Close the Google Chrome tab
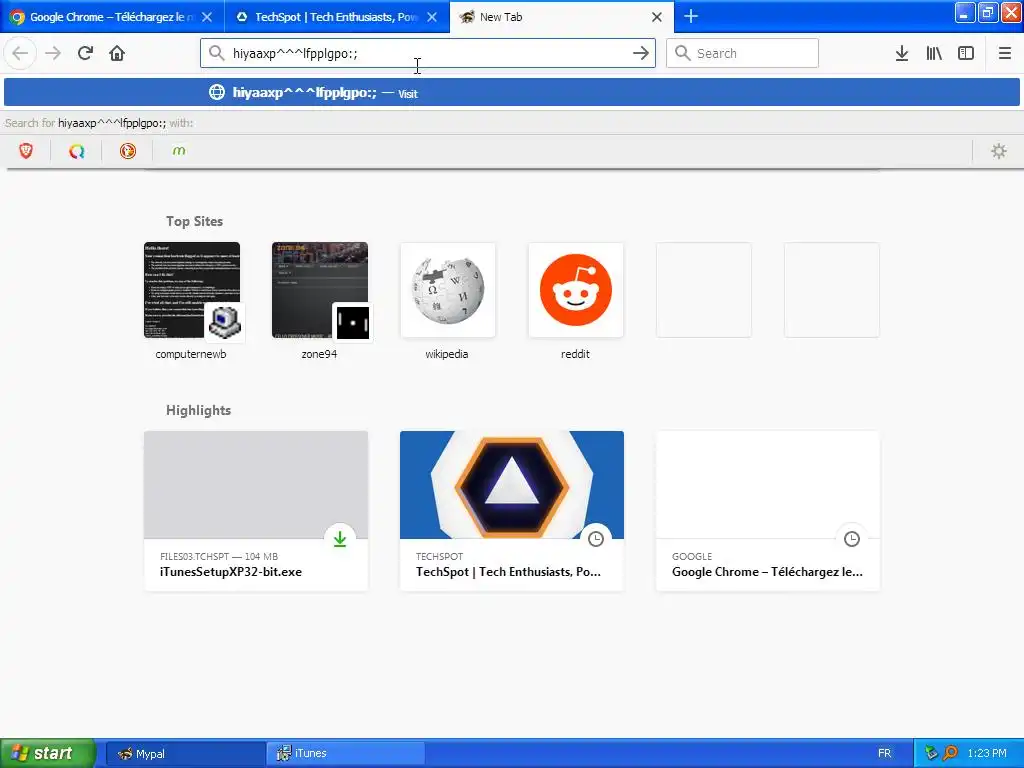Image resolution: width=1024 pixels, height=768 pixels. click(207, 17)
